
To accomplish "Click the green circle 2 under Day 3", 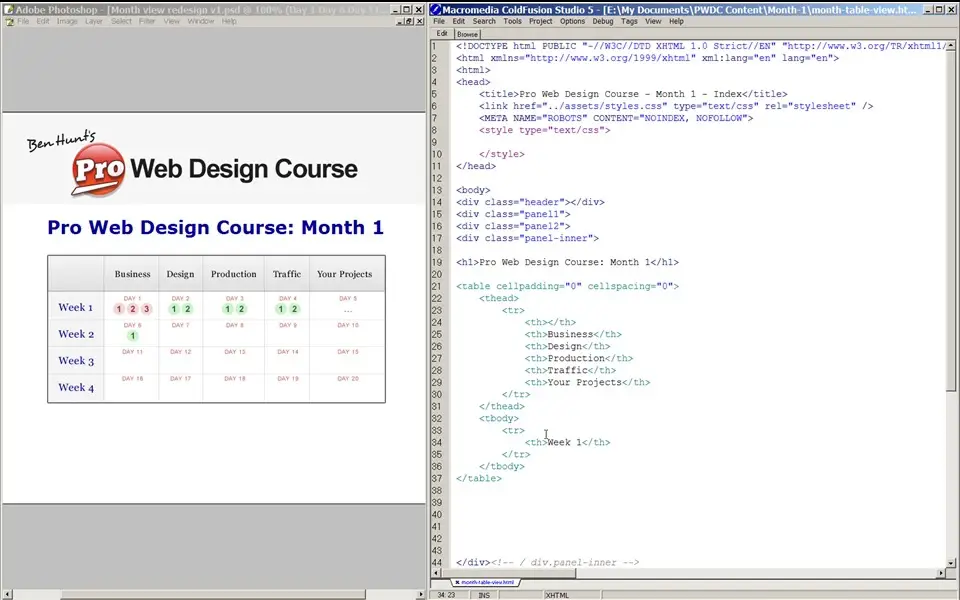I will click(241, 309).
